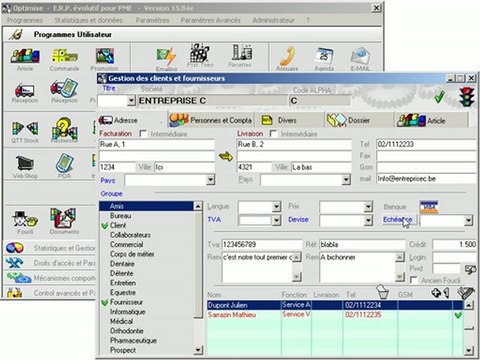The width and height of the screenshot is (480, 360).
Task: Toggle Livraison Intermédiaire checkbox
Action: click(273, 134)
